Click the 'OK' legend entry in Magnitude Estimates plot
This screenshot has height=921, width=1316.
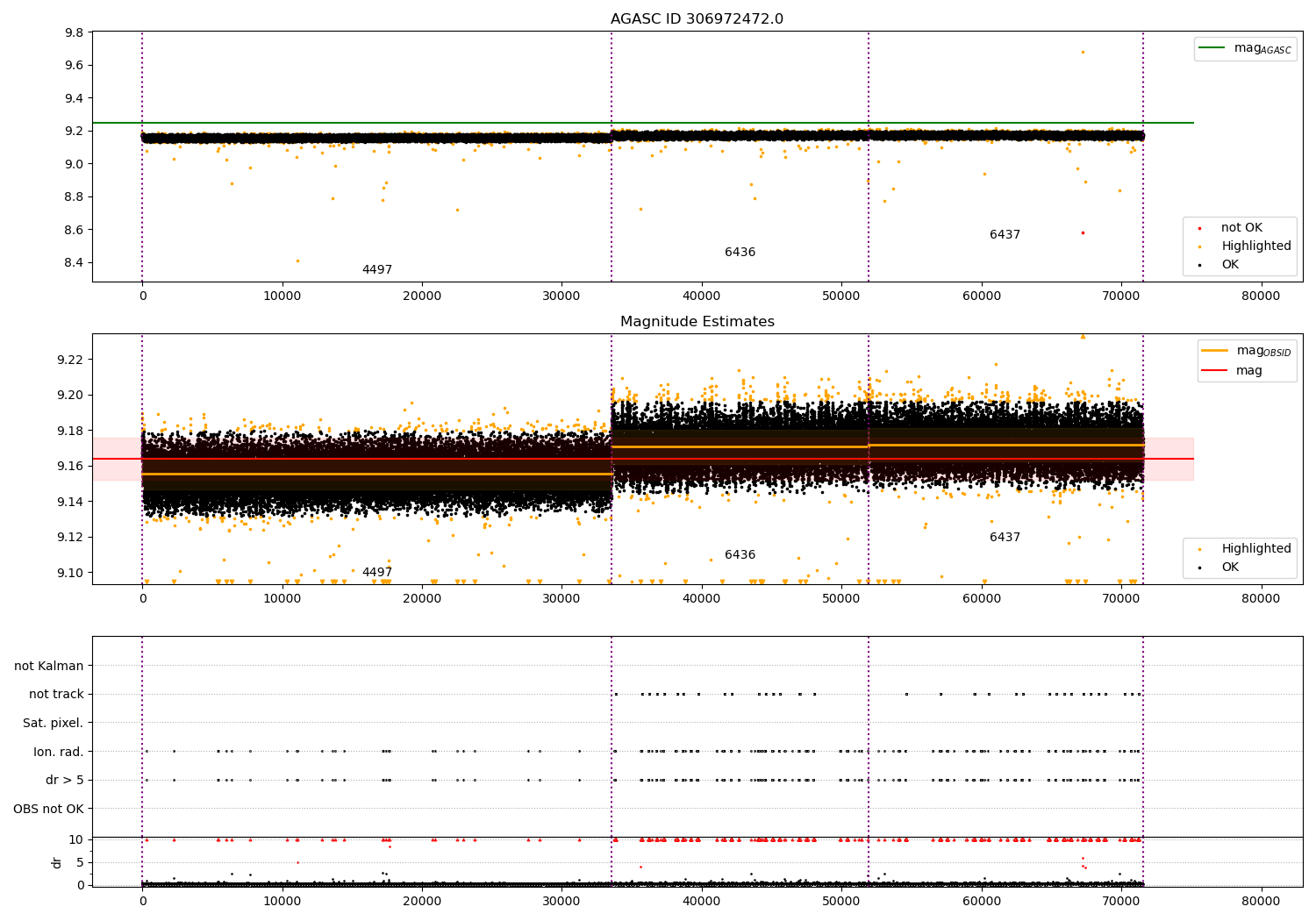click(1229, 568)
